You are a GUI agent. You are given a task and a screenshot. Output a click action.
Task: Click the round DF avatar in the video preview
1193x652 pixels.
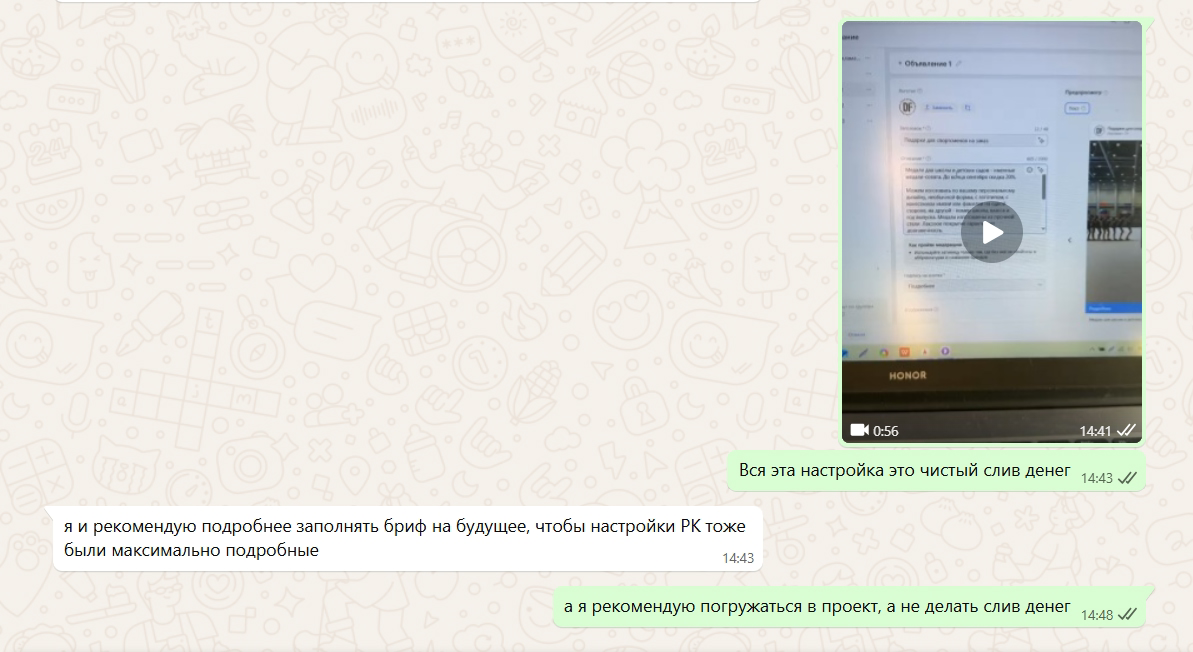[x=908, y=105]
